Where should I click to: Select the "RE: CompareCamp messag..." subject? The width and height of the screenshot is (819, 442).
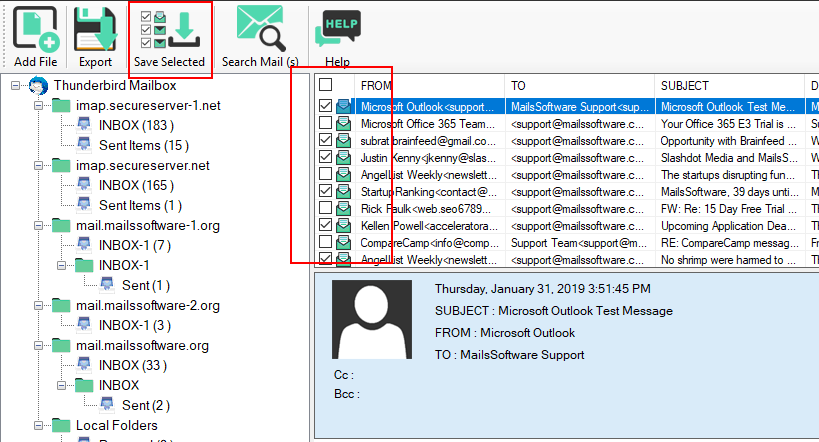pos(729,243)
